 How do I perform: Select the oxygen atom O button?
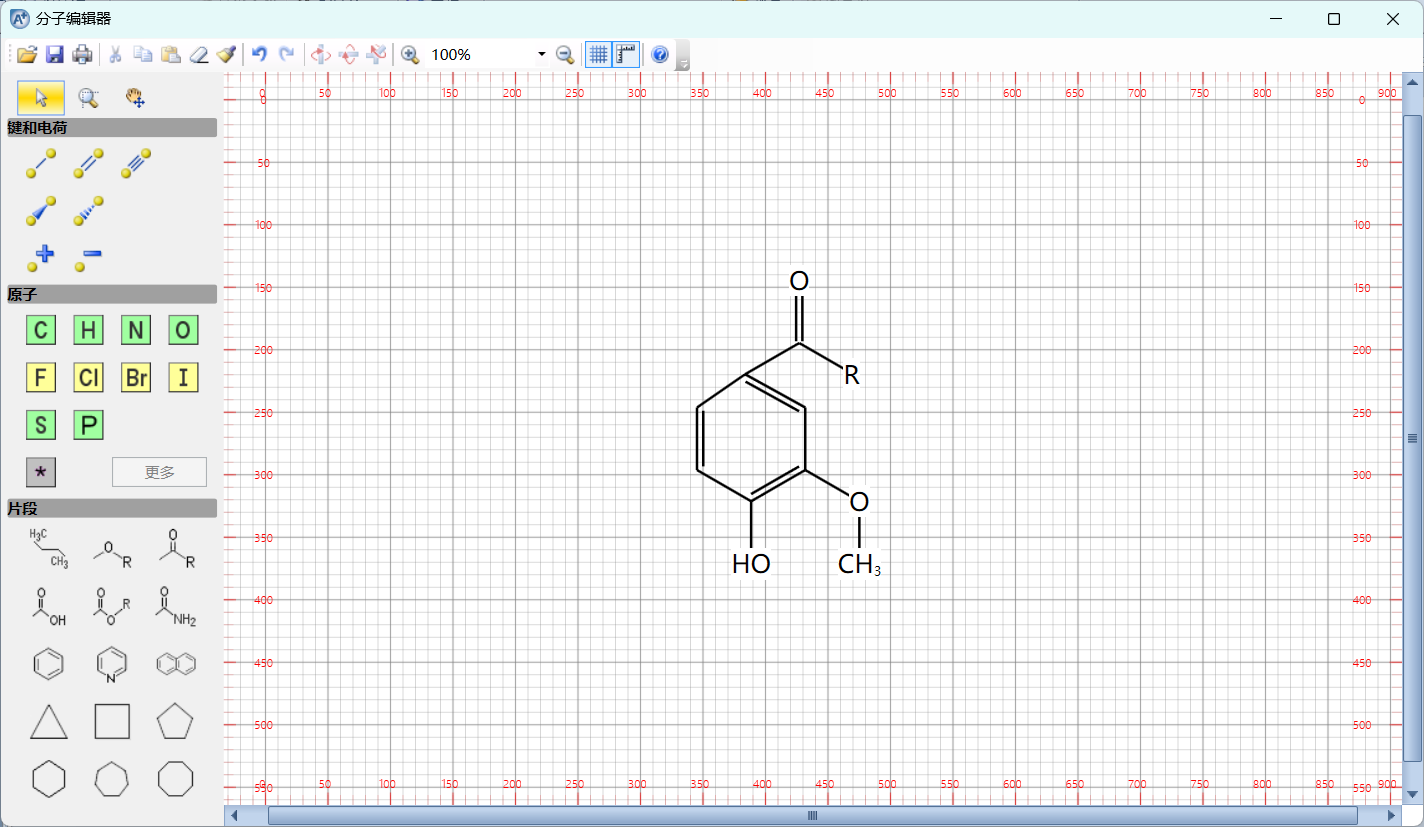pos(183,330)
